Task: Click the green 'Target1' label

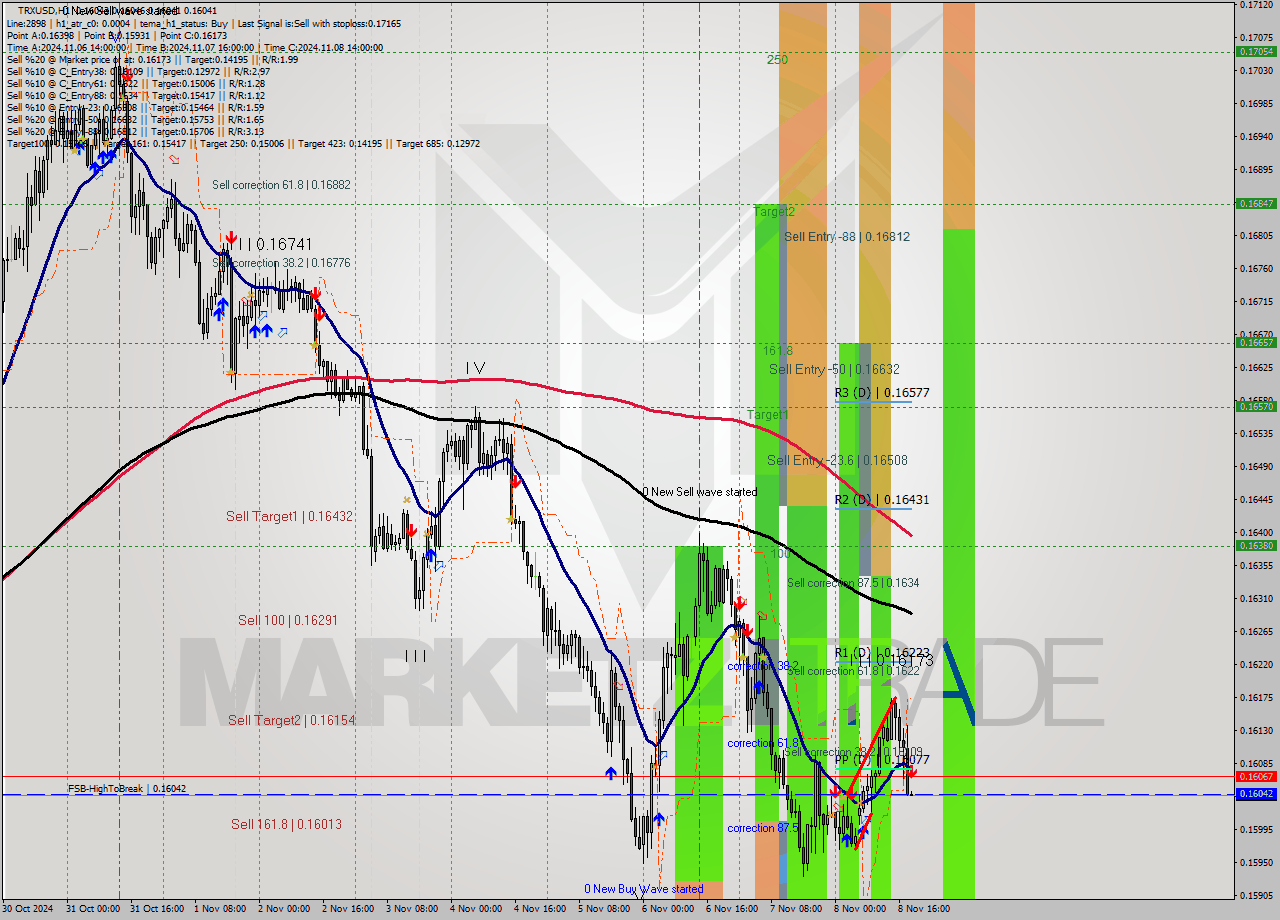Action: [767, 414]
